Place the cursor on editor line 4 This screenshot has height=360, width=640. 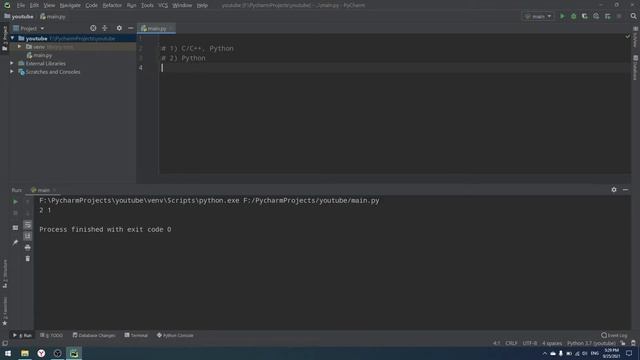[394, 68]
